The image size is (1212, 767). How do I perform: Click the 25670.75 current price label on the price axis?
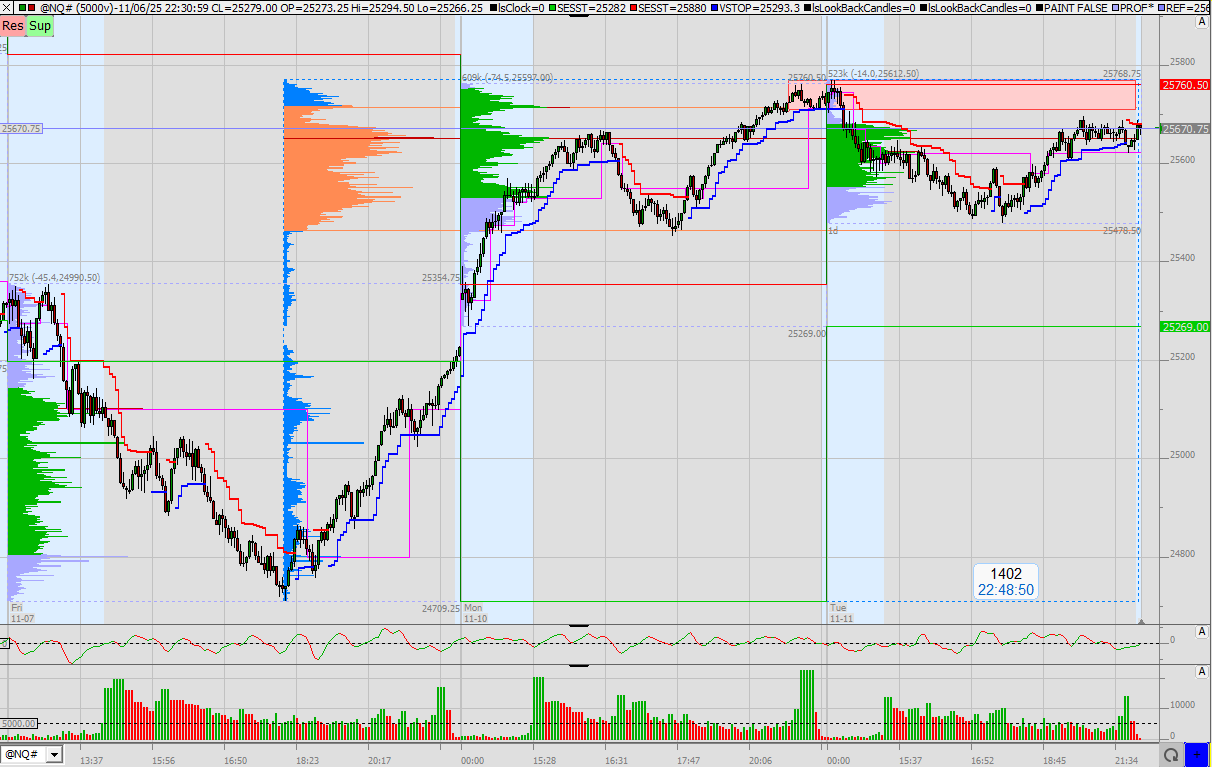1186,128
